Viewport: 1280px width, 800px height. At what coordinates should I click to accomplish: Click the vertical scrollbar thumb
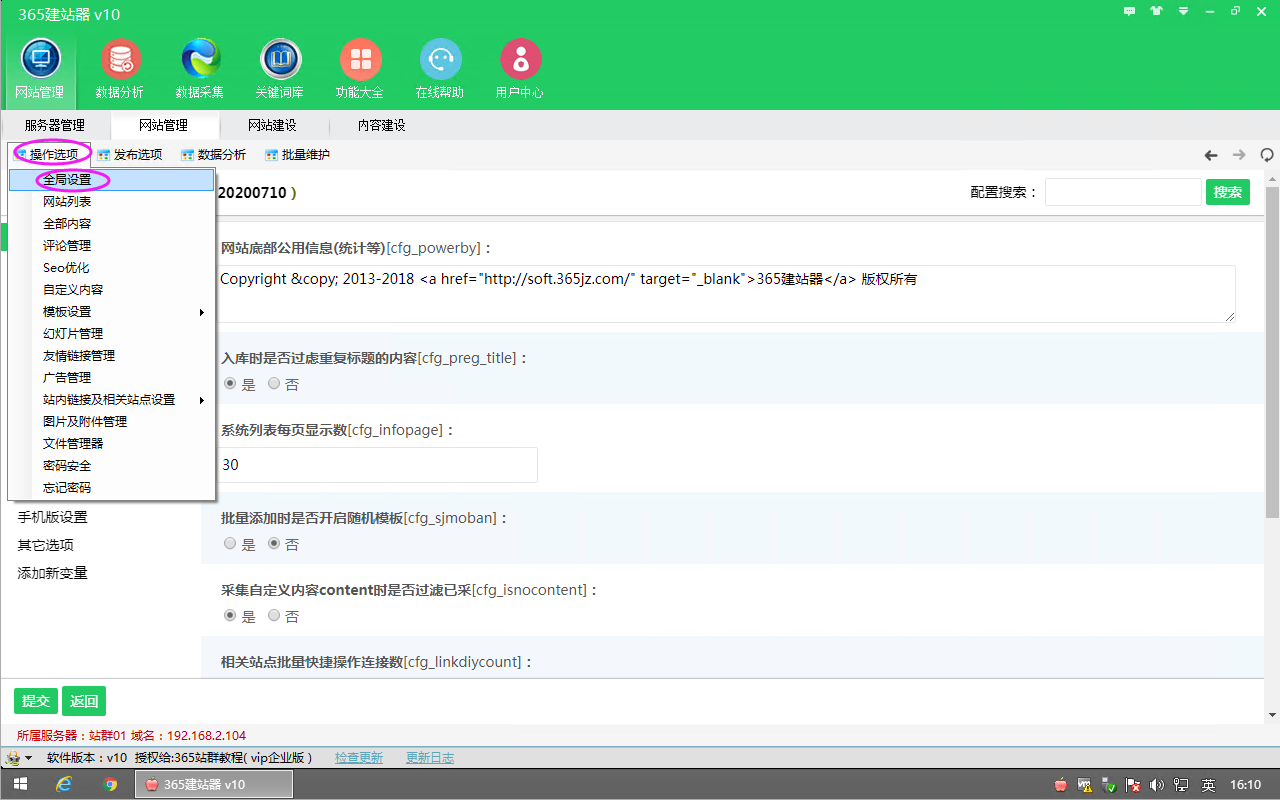coord(1272,352)
